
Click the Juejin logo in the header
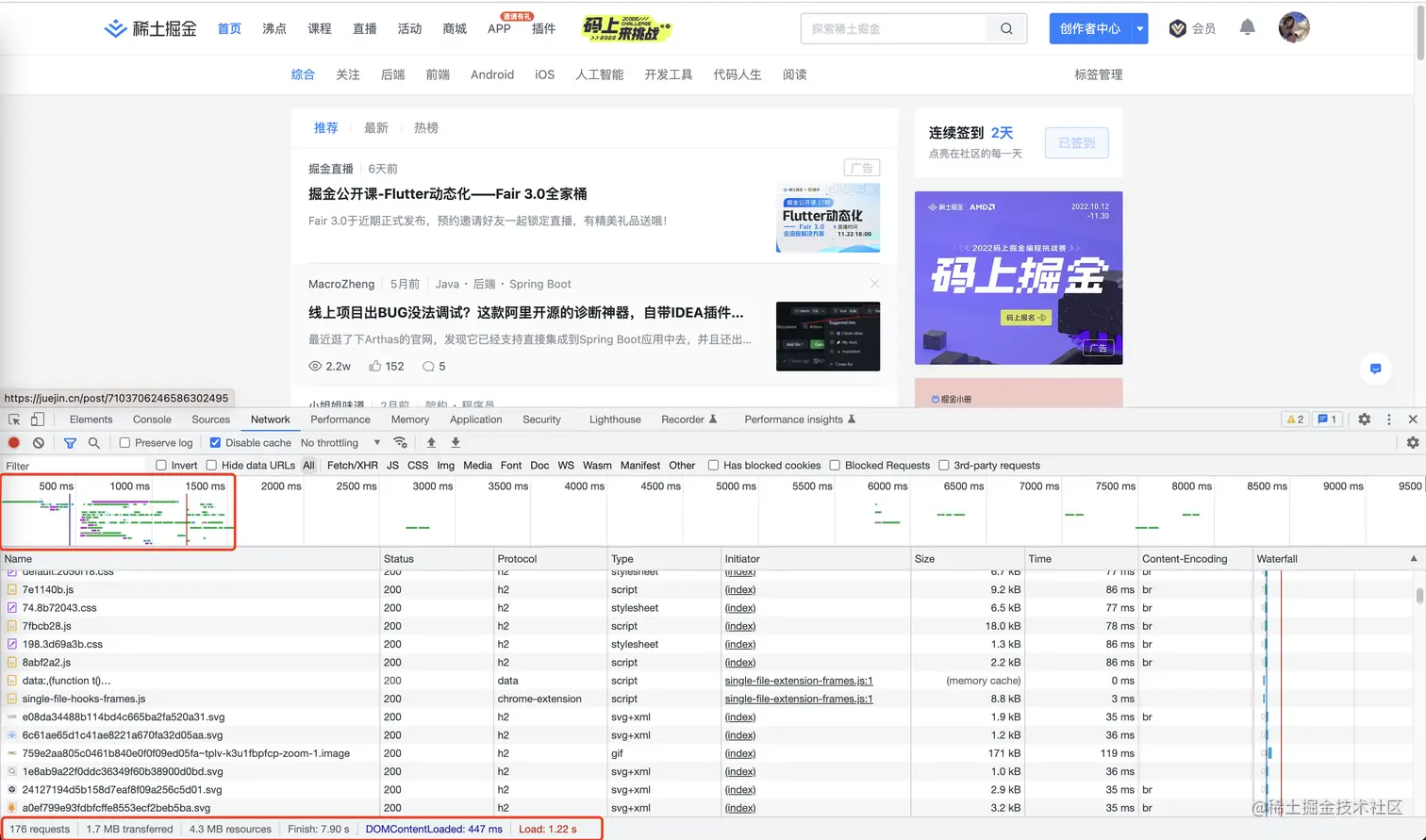click(151, 28)
